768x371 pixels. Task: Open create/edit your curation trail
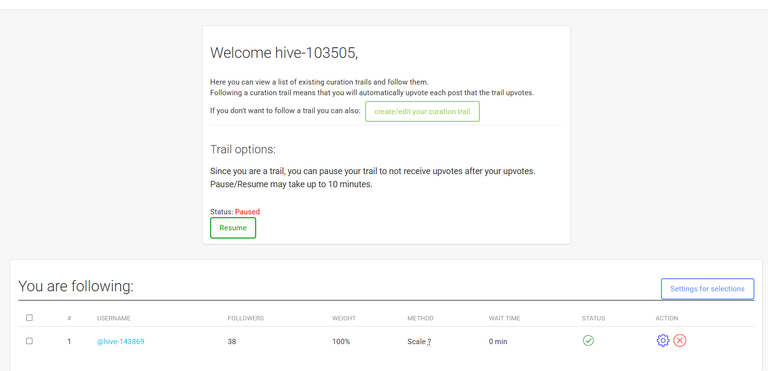tap(422, 111)
